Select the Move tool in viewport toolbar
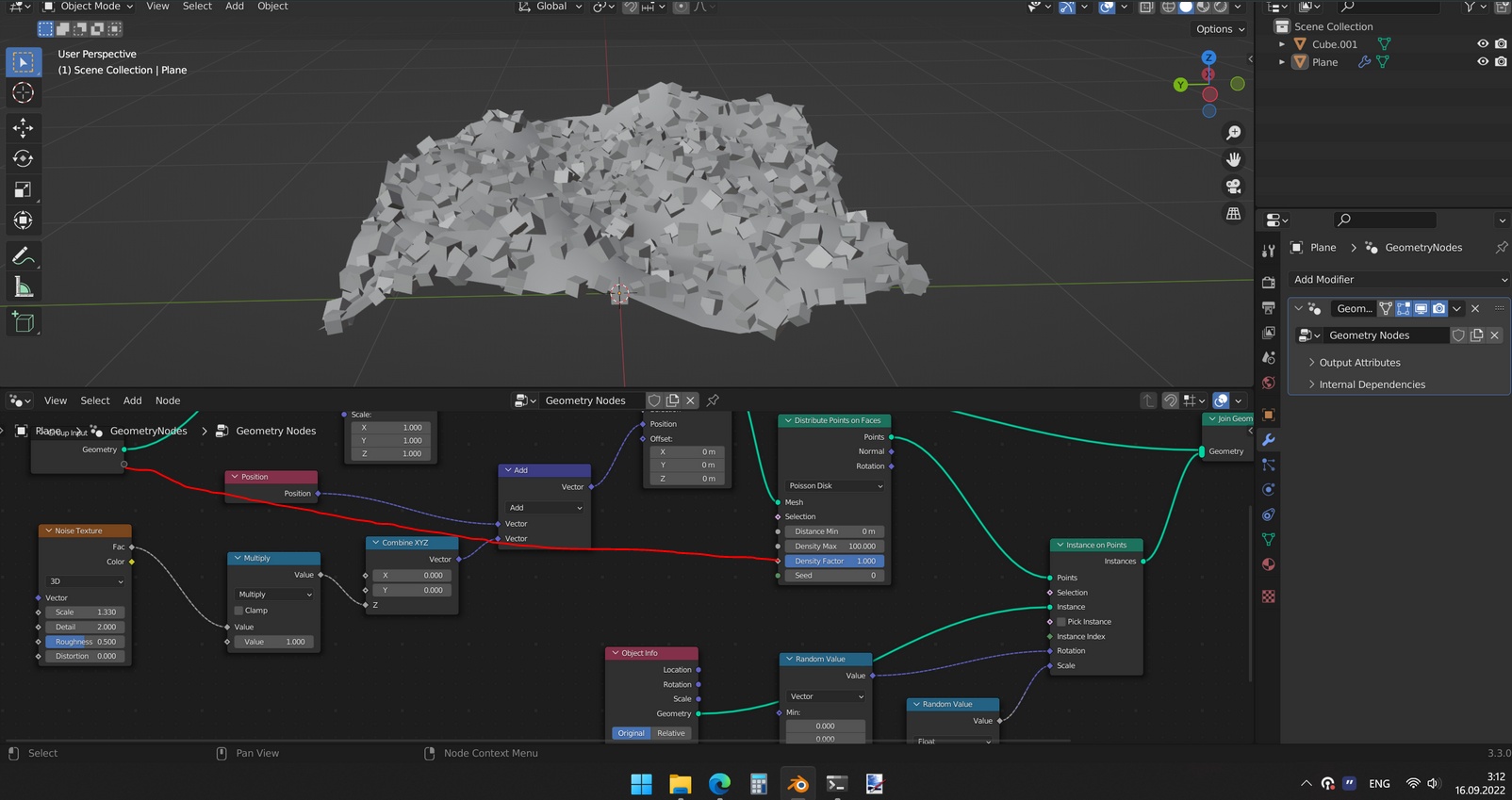Viewport: 1512px width, 800px height. [x=23, y=127]
